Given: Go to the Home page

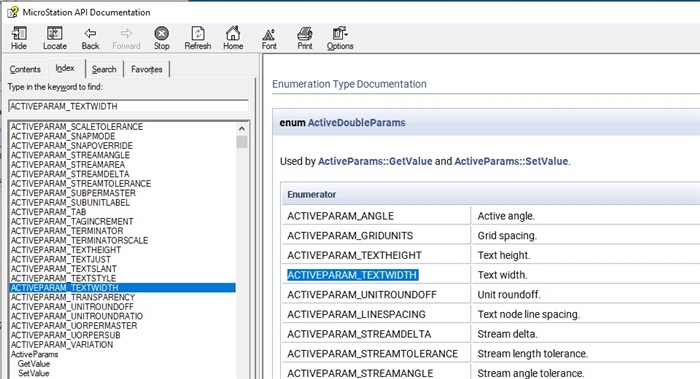Looking at the screenshot, I should 233,37.
